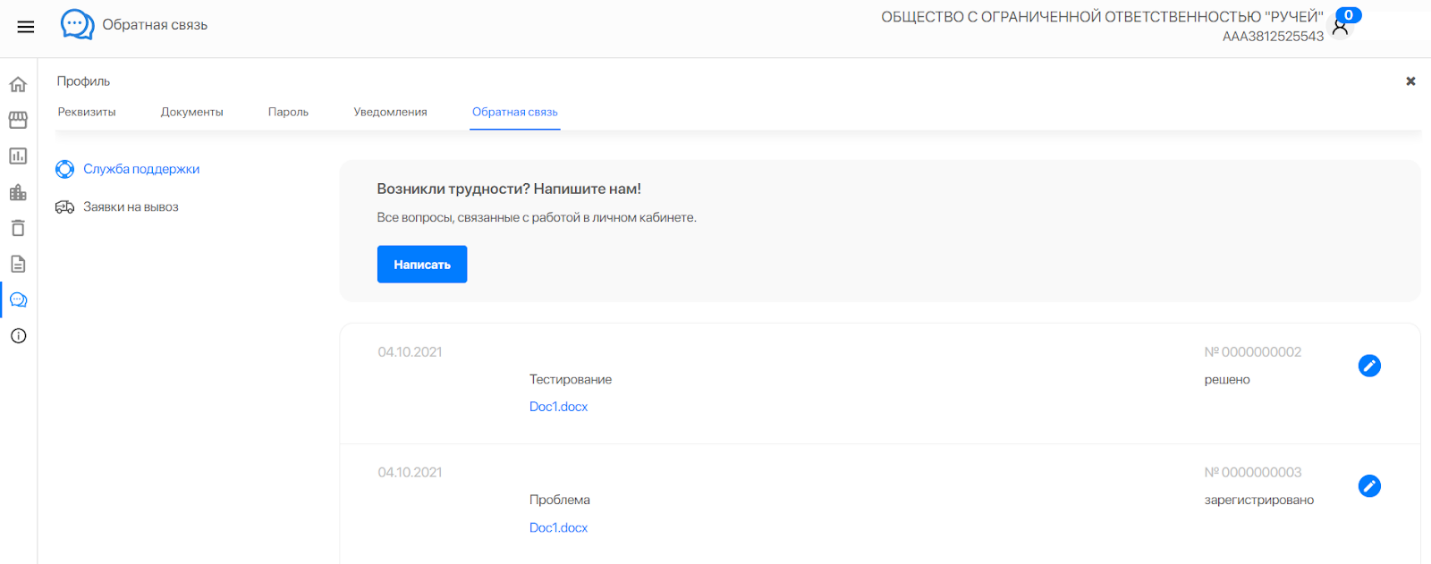Switch to the Реквизиты tab
1431x564 pixels.
(86, 112)
